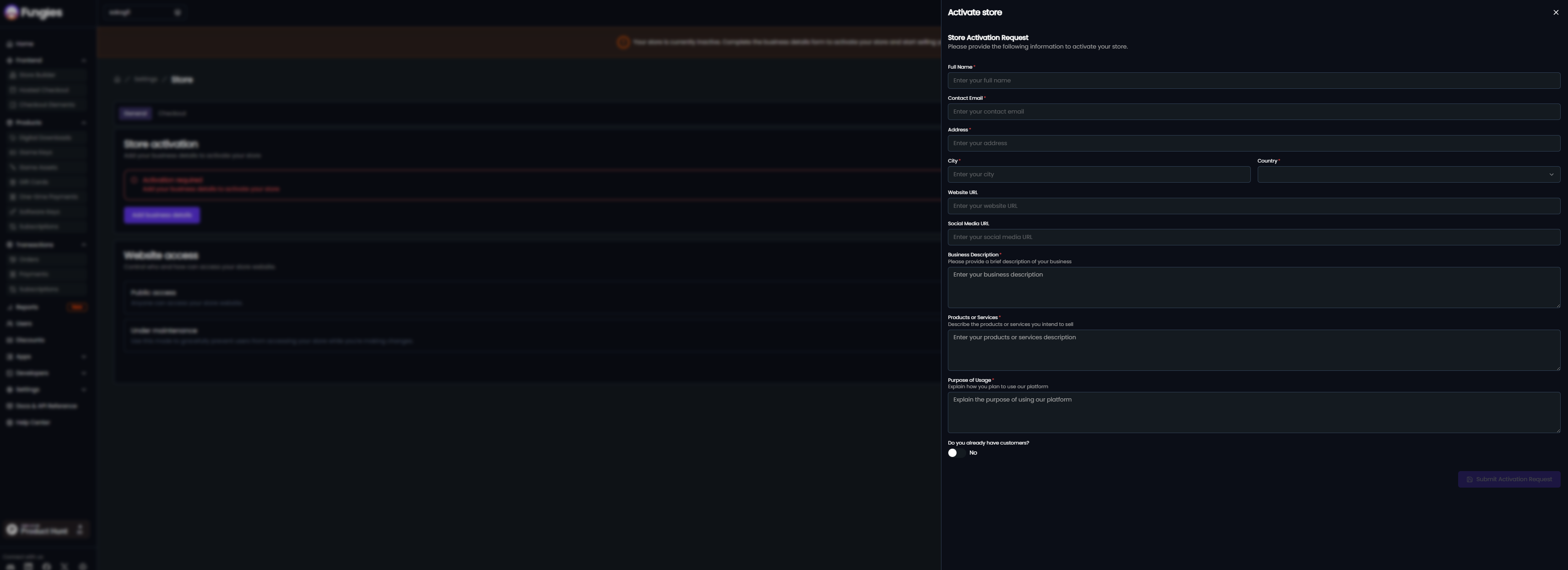This screenshot has width=1568, height=570.
Task: Toggle the already have customers switch
Action: 956,452
